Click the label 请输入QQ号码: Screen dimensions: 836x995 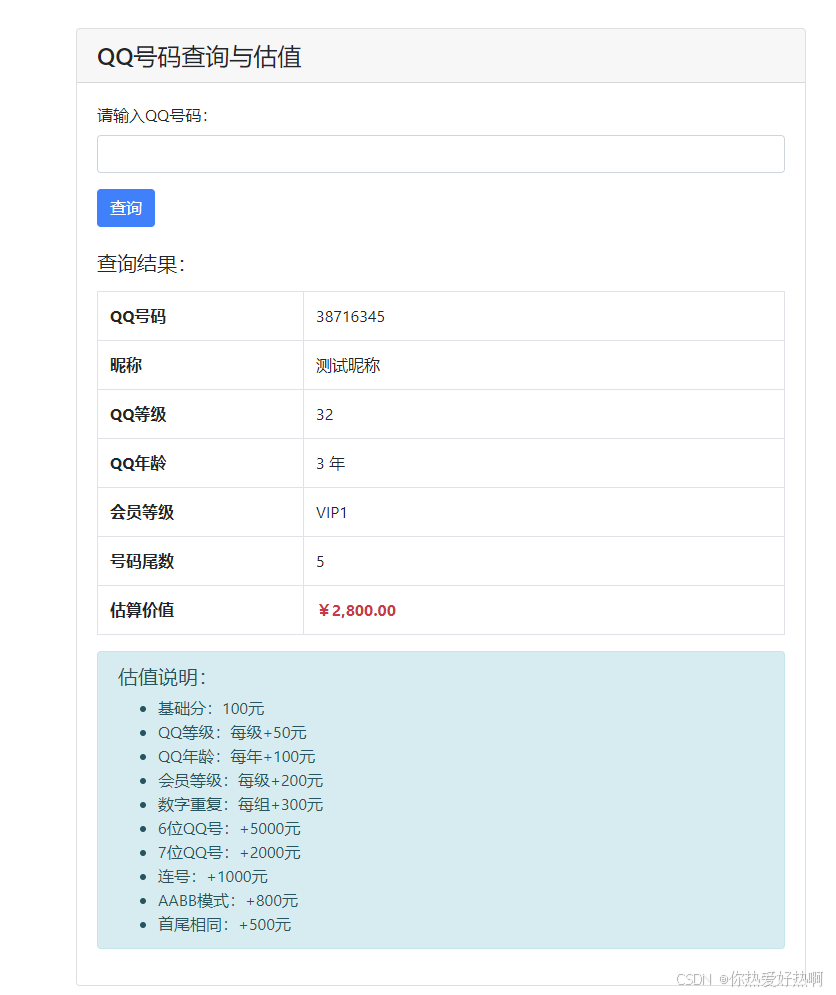152,115
